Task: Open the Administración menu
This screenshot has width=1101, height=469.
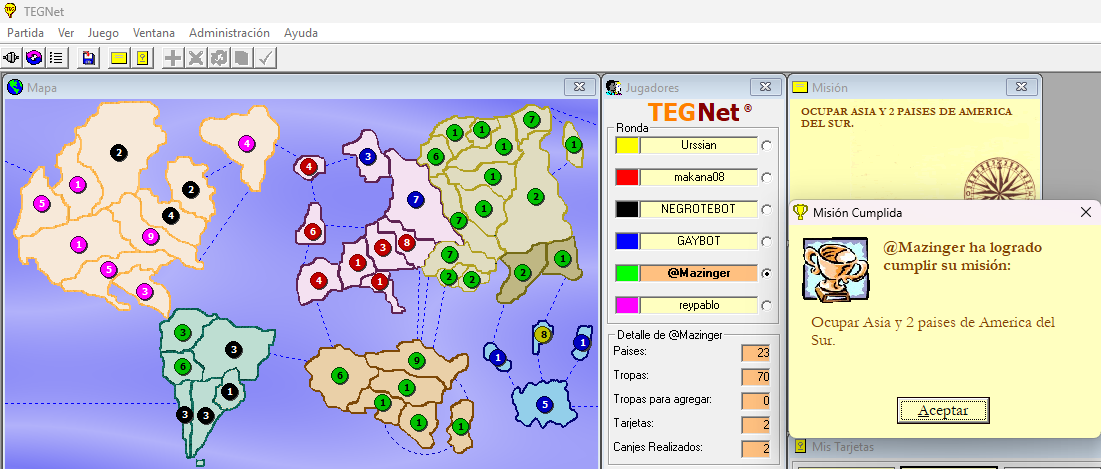Action: pos(229,33)
